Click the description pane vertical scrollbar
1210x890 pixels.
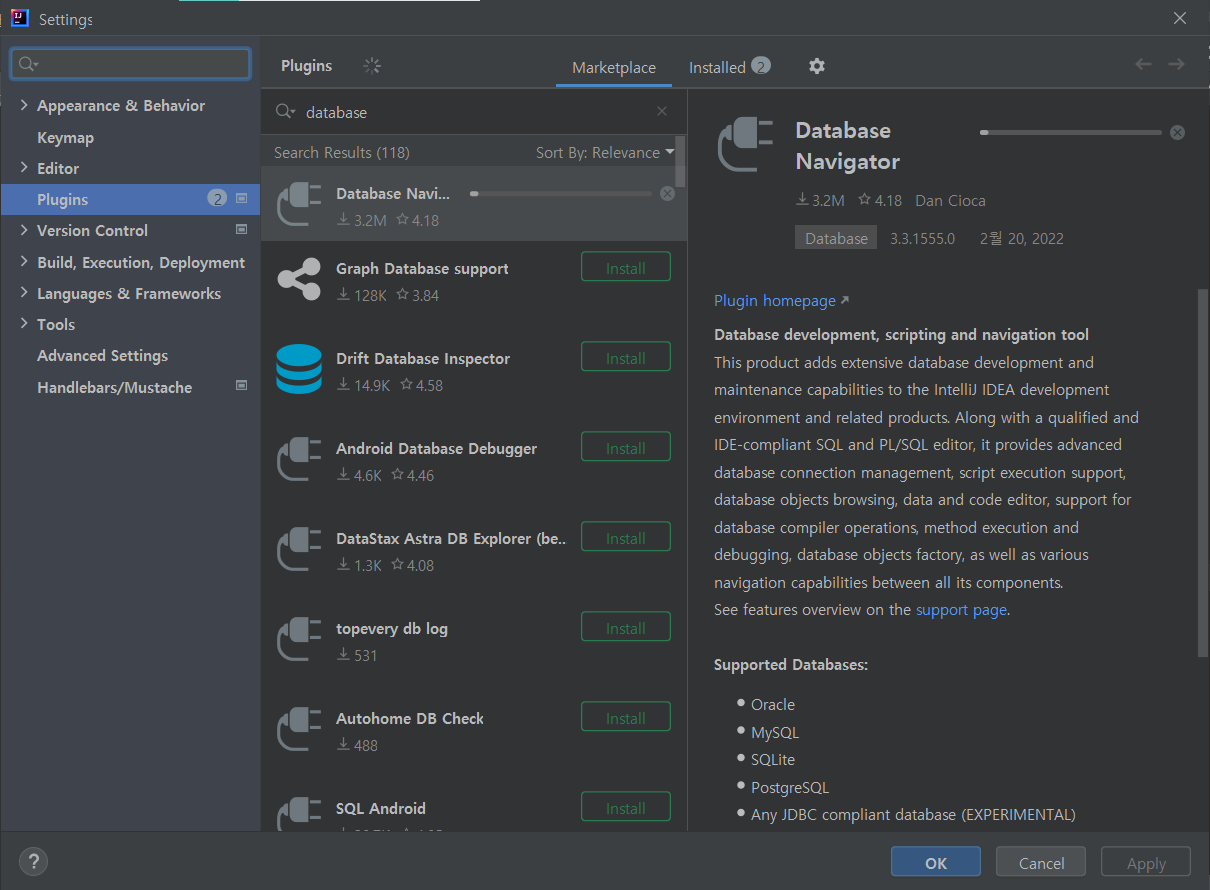1203,472
